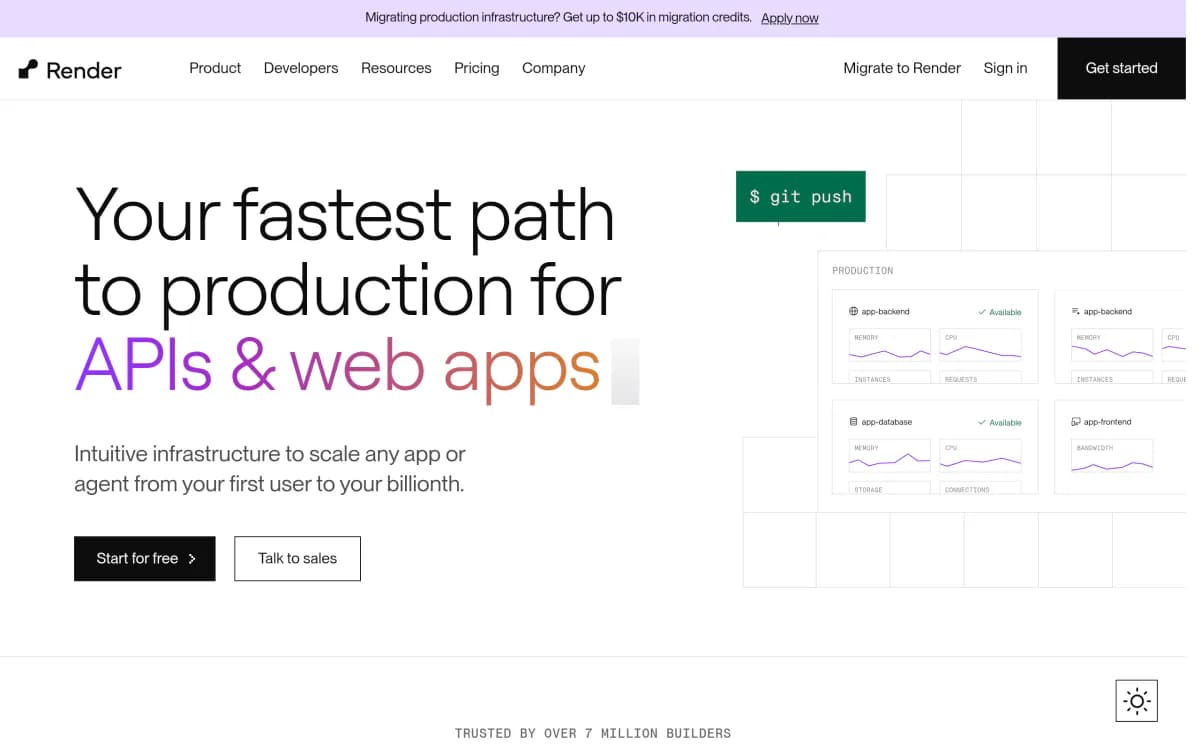Click Sign in
Viewport: 1200px width, 750px height.
[1005, 68]
